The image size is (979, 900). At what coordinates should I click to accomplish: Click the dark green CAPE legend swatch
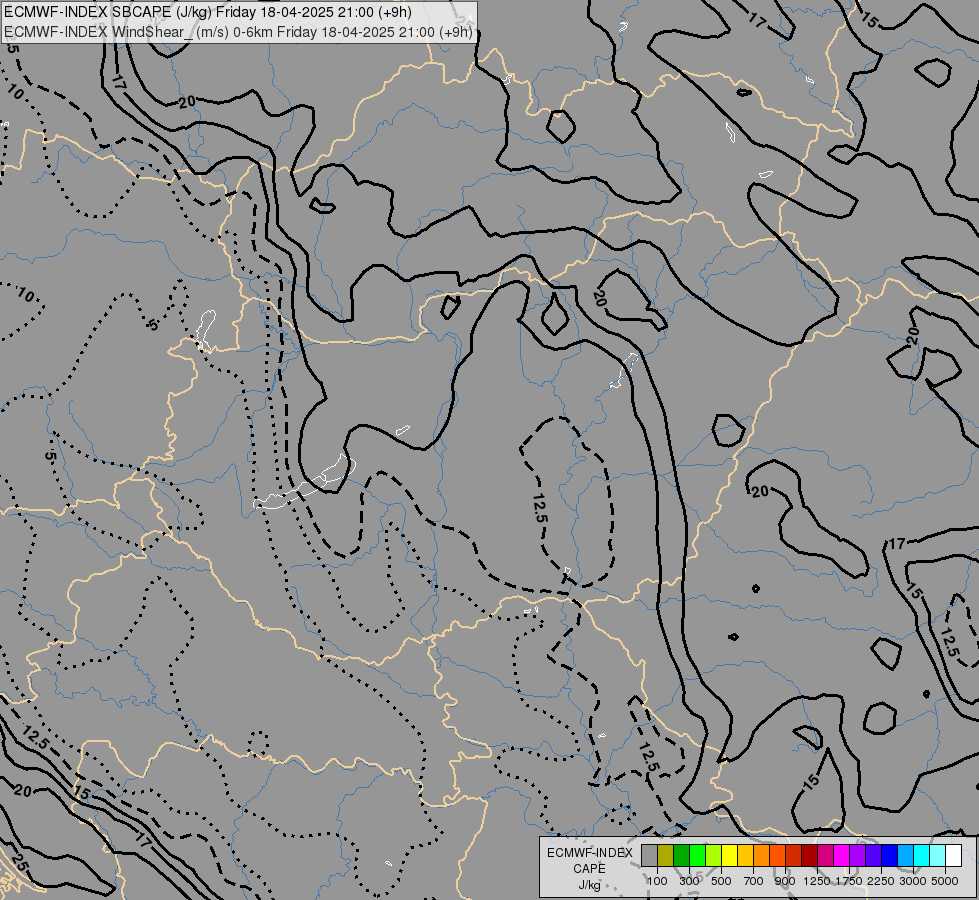pyautogui.click(x=681, y=855)
